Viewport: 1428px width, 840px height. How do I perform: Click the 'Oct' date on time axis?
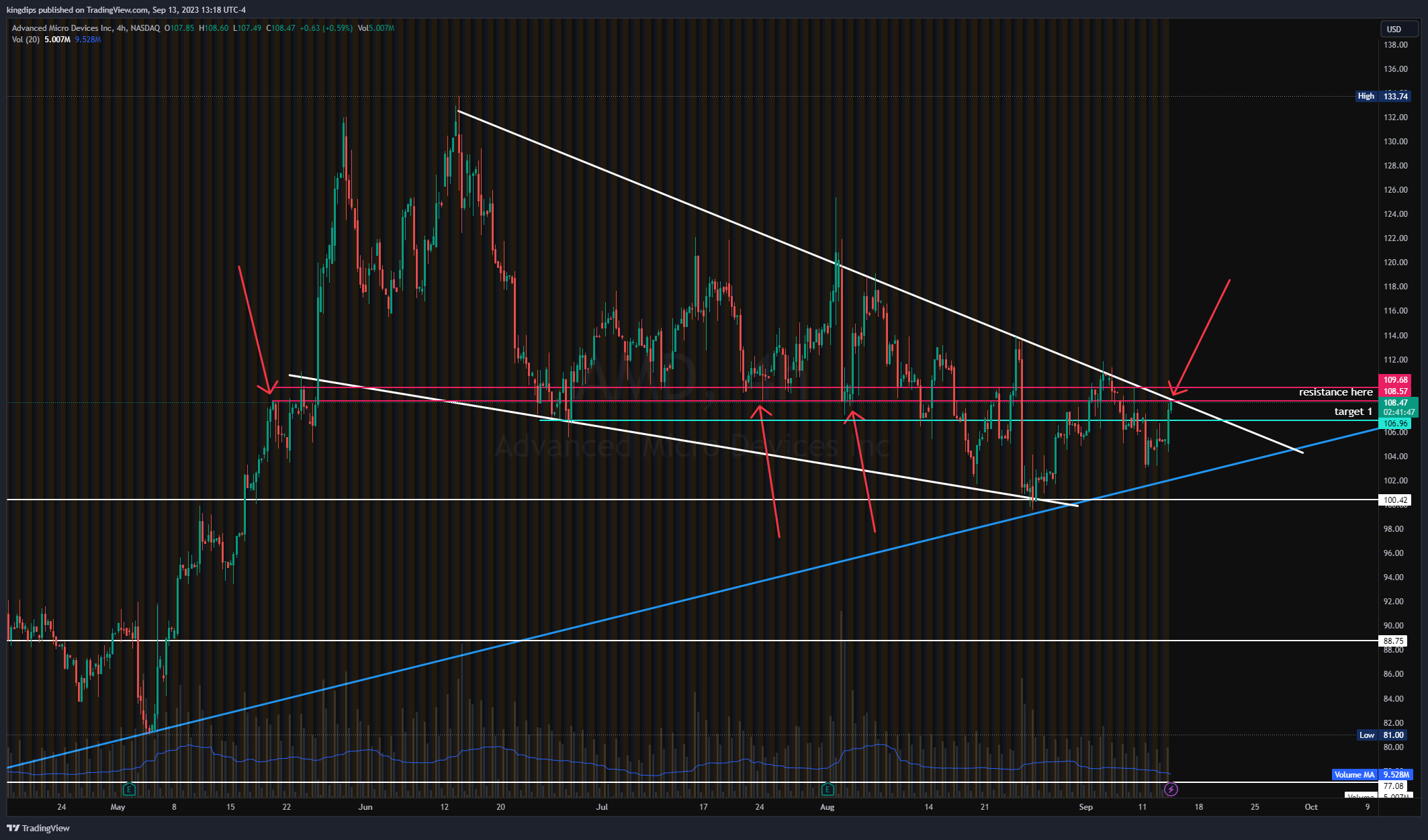point(1311,807)
